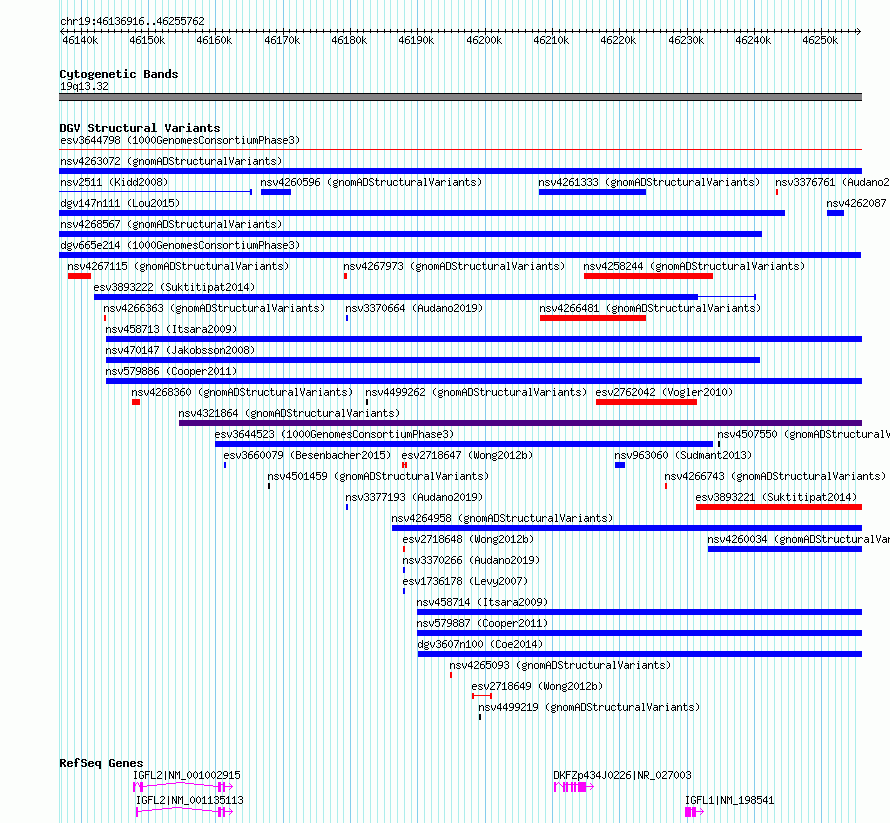The image size is (890, 823).
Task: Open nsv3370266 (Audano2019) label
Action: (471, 560)
